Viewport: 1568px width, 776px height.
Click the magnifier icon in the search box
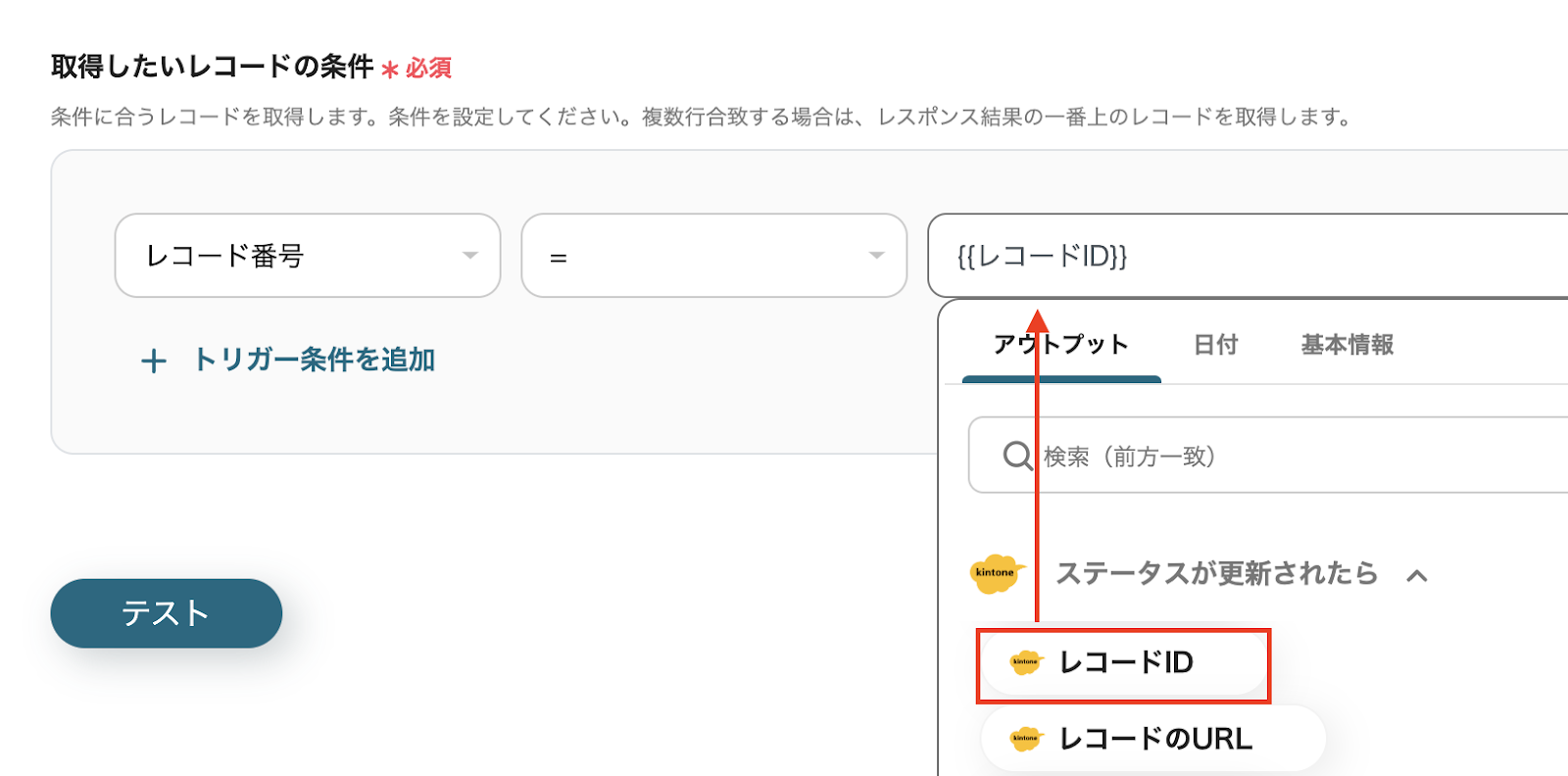click(1017, 456)
